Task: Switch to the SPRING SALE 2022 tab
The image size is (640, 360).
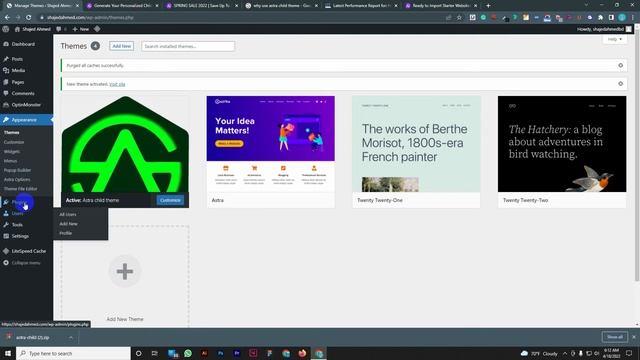Action: click(202, 6)
